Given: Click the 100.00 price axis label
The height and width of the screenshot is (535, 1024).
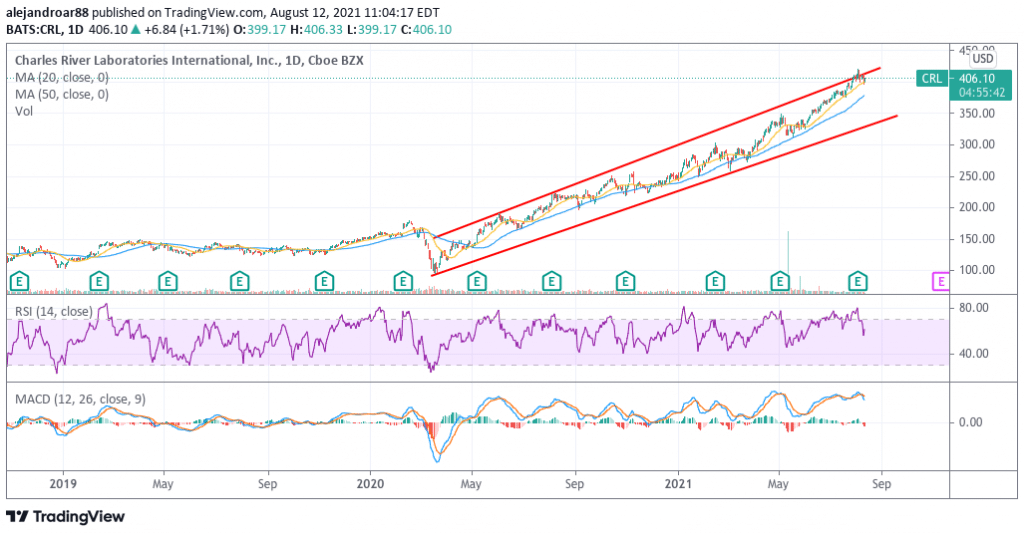Looking at the screenshot, I should (976, 270).
